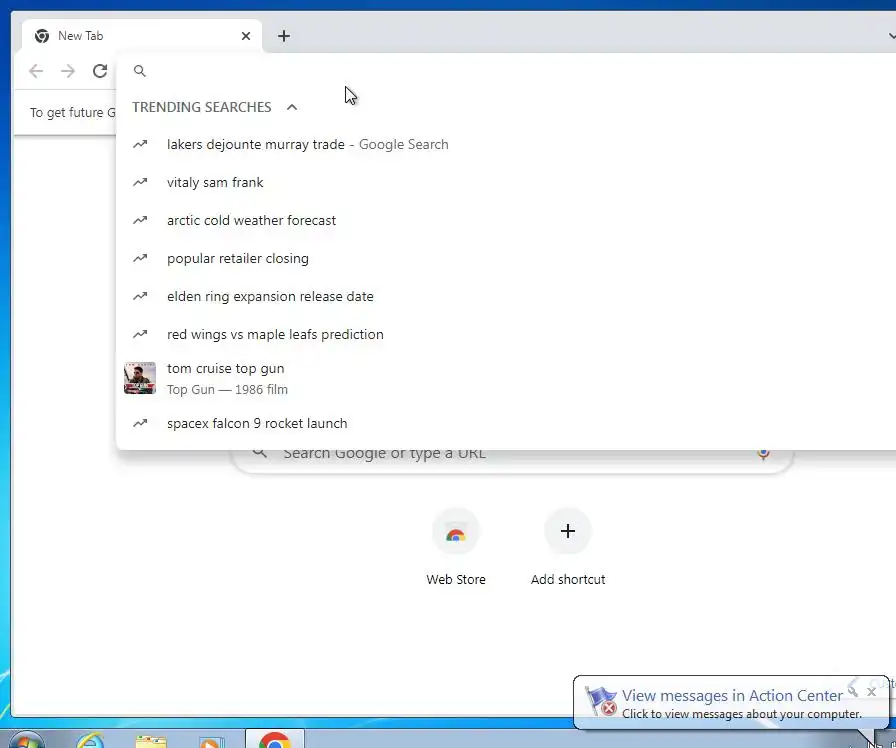Screen dimensions: 896x748
Task: Select the New Tab tab
Action: click(x=142, y=36)
